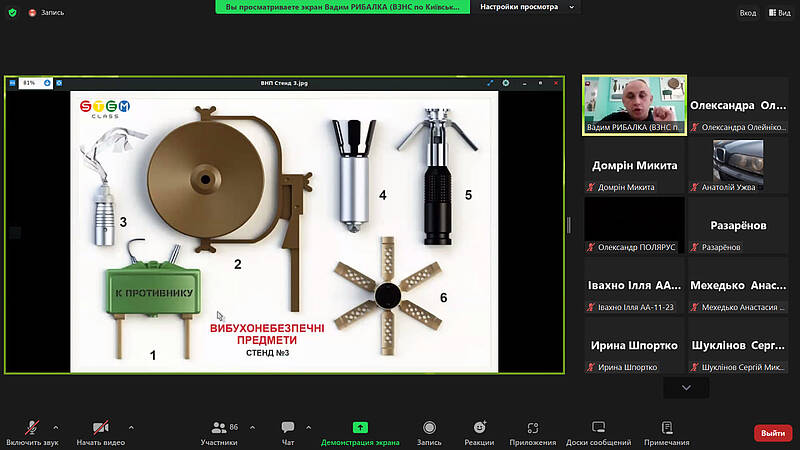Expand audio options arrow beside microphone
The height and width of the screenshot is (450, 800).
tap(55, 427)
